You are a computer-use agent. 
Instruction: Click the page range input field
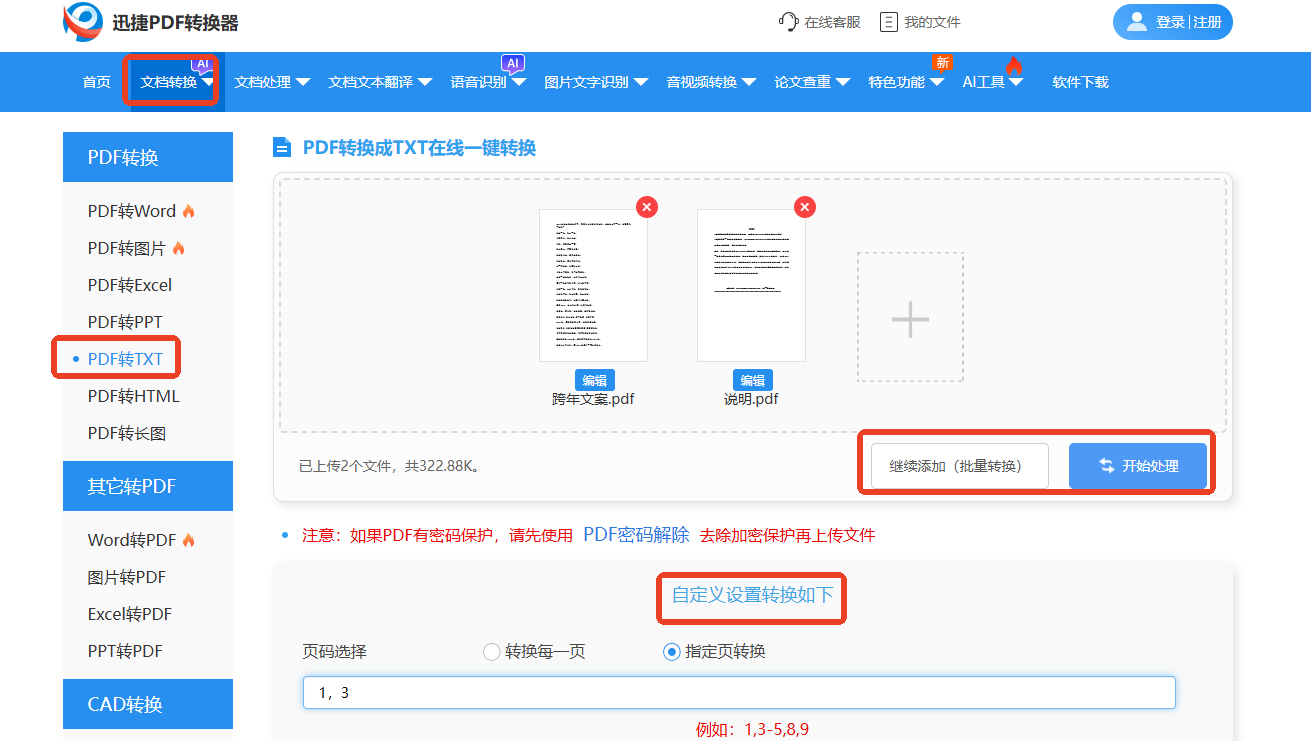pyautogui.click(x=739, y=693)
